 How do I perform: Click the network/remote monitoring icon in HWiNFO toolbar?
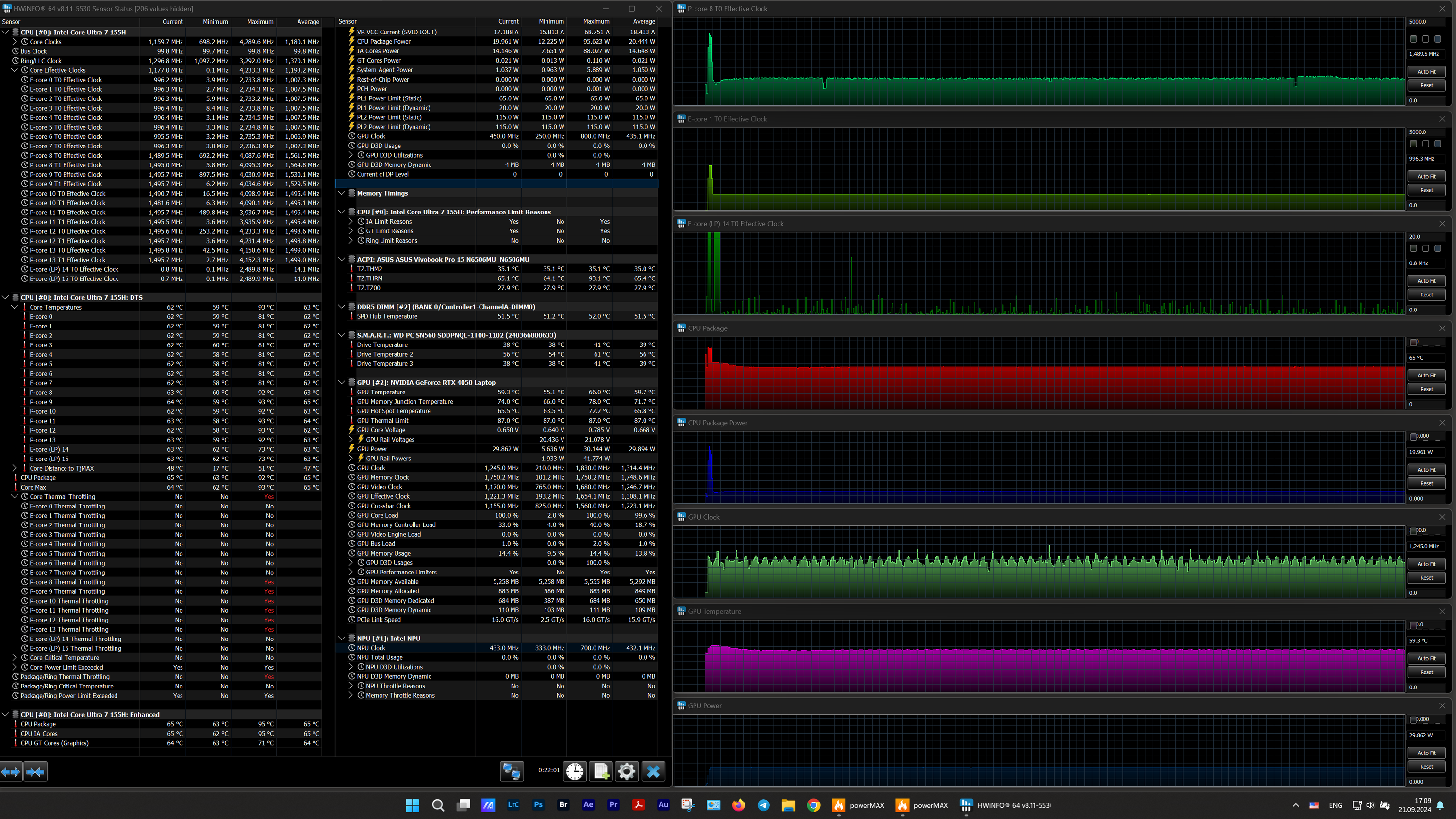(x=512, y=771)
